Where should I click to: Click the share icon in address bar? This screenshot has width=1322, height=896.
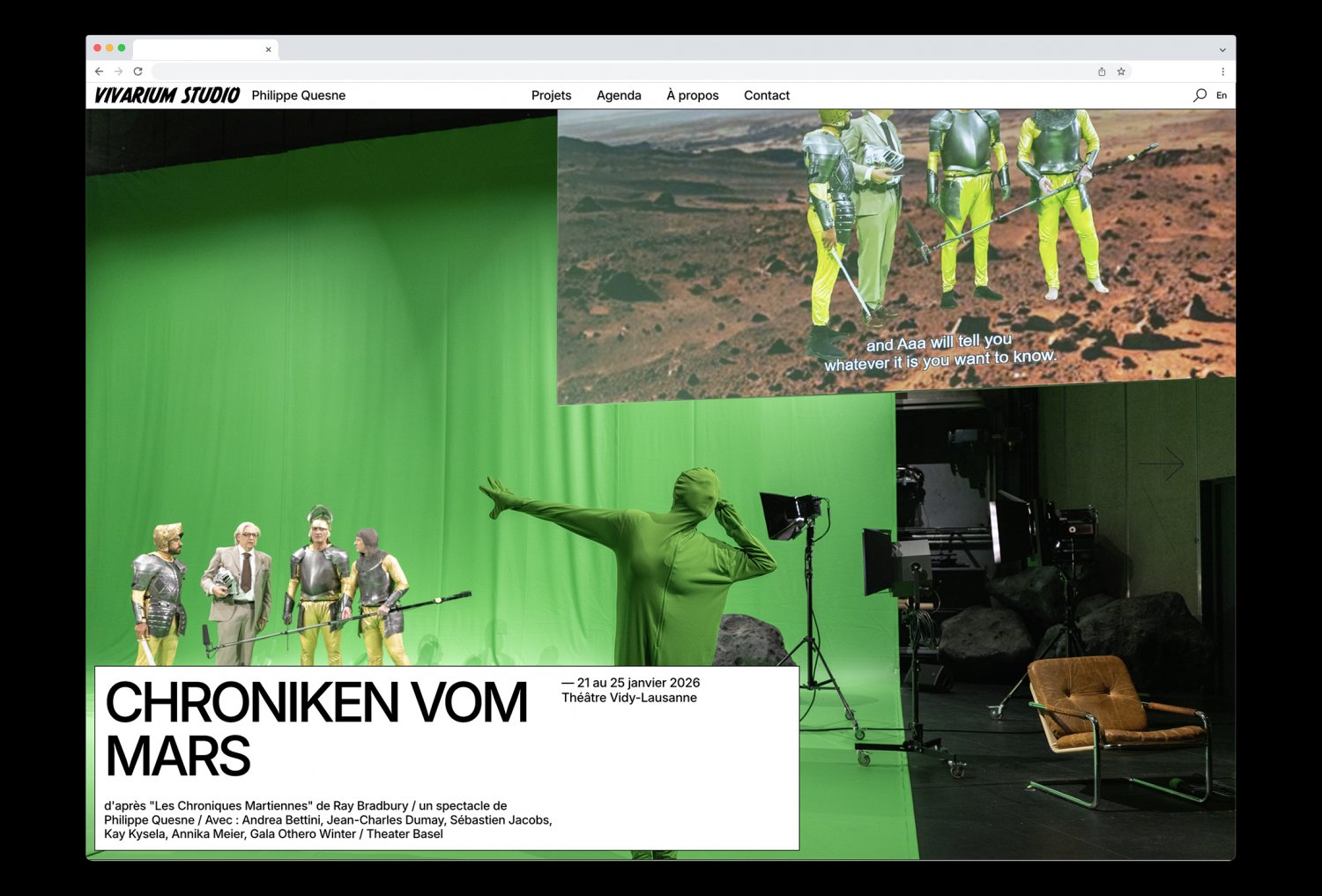1102,71
